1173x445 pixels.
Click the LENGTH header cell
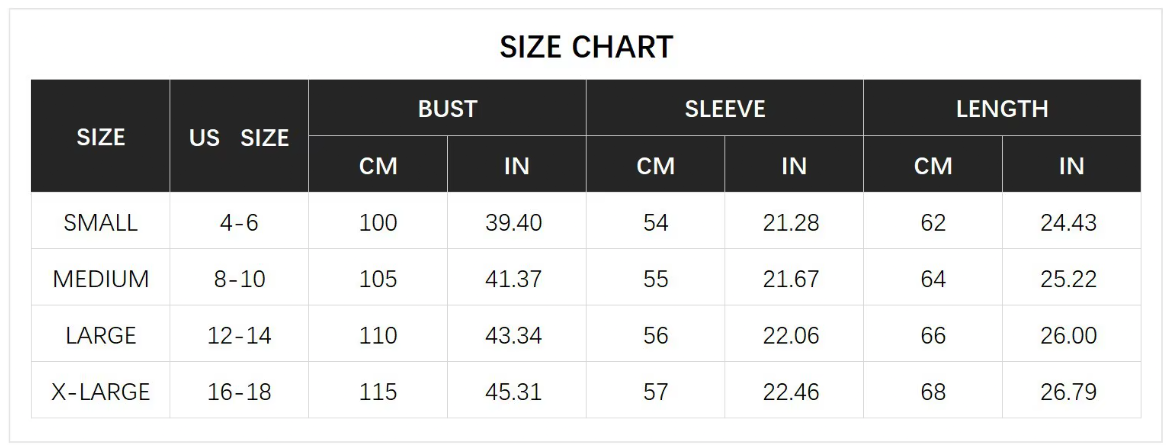pos(1002,108)
